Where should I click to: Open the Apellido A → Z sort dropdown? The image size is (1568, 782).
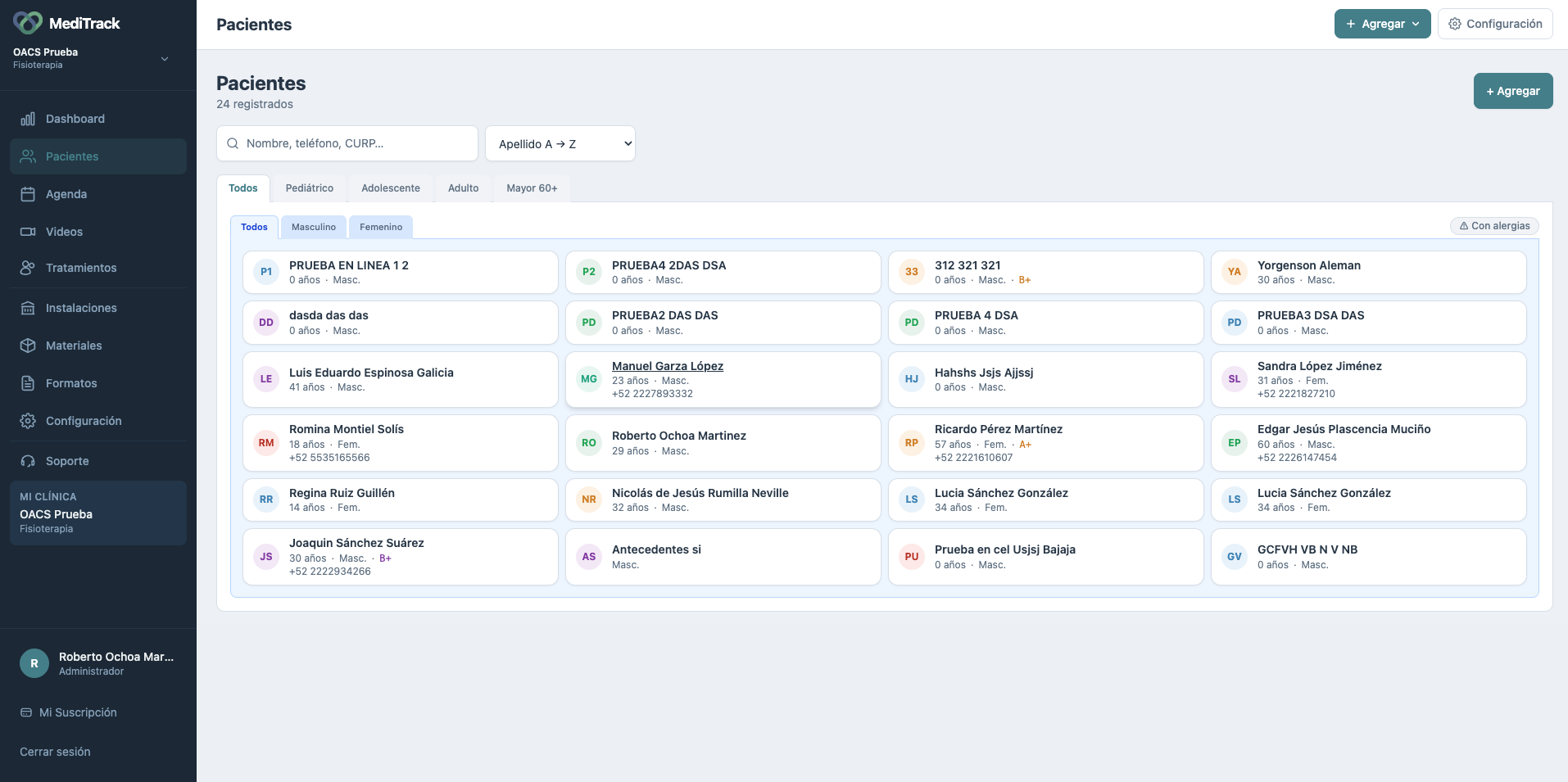560,143
